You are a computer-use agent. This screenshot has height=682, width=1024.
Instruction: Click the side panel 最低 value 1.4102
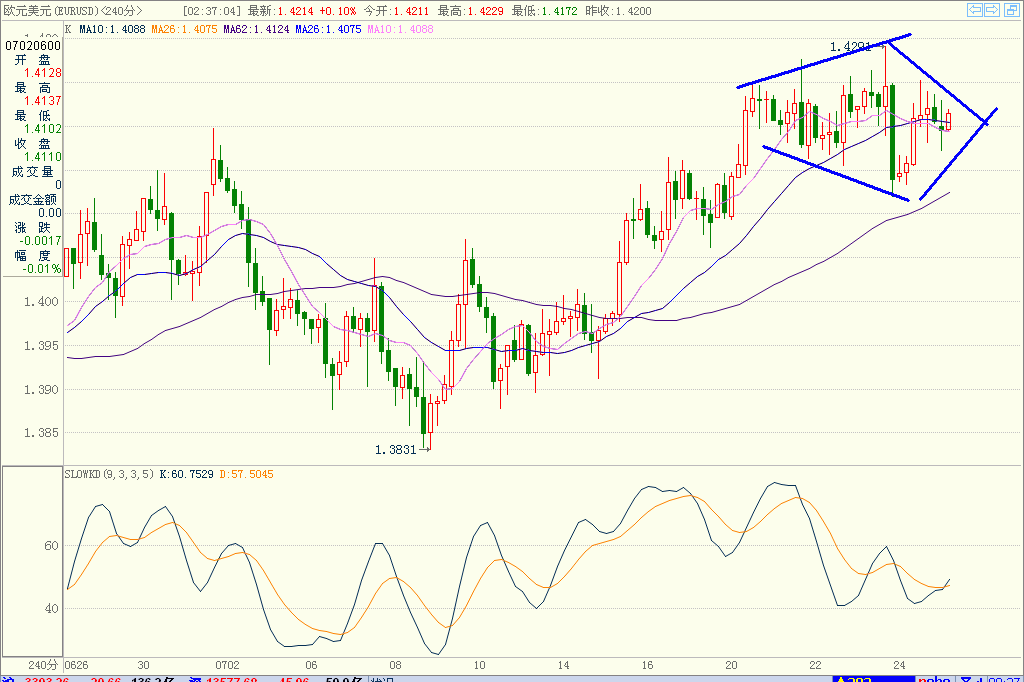43,129
